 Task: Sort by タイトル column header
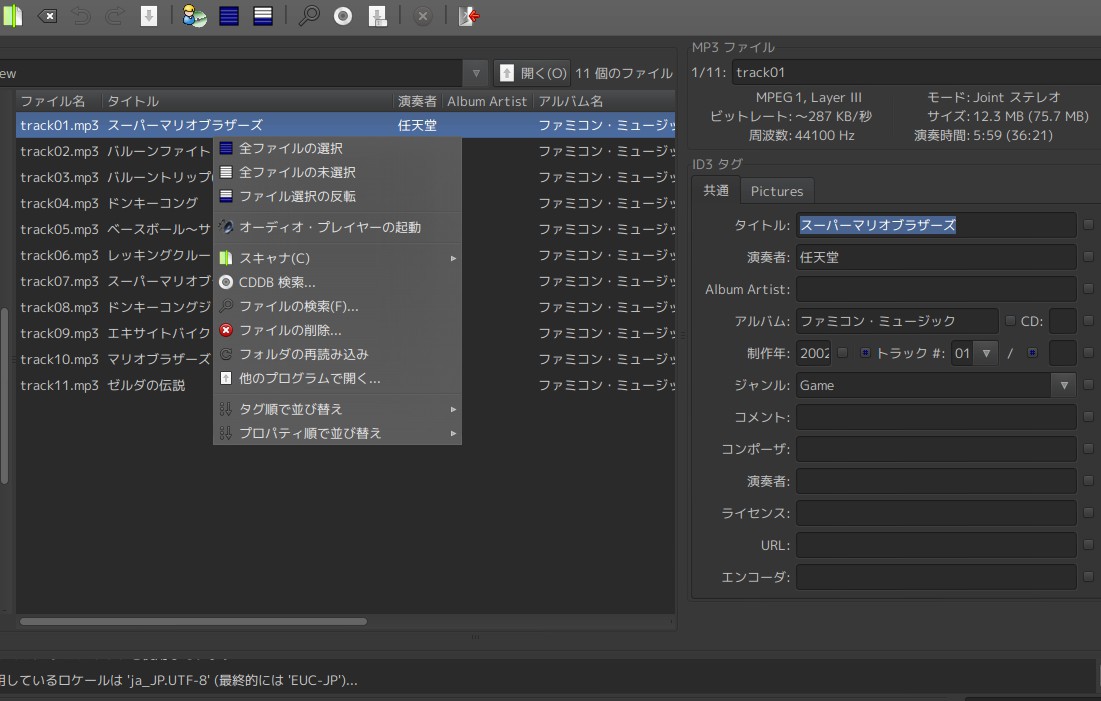pos(247,101)
